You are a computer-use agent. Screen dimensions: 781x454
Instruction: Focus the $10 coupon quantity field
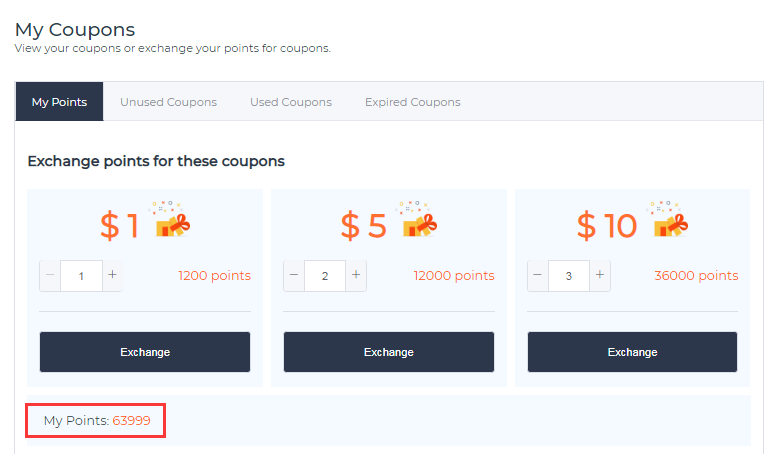(569, 276)
